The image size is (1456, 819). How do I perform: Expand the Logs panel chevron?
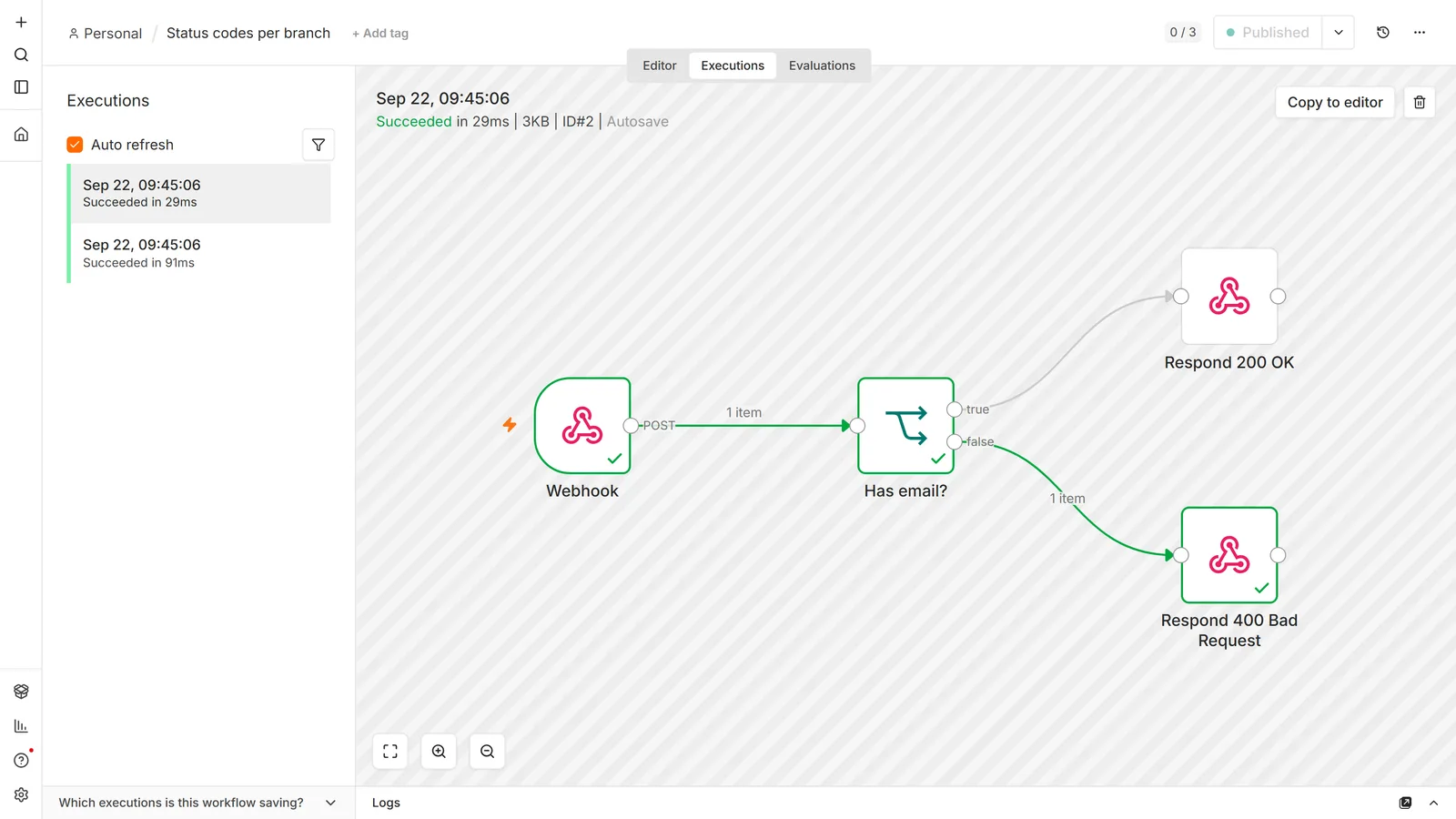1434,803
